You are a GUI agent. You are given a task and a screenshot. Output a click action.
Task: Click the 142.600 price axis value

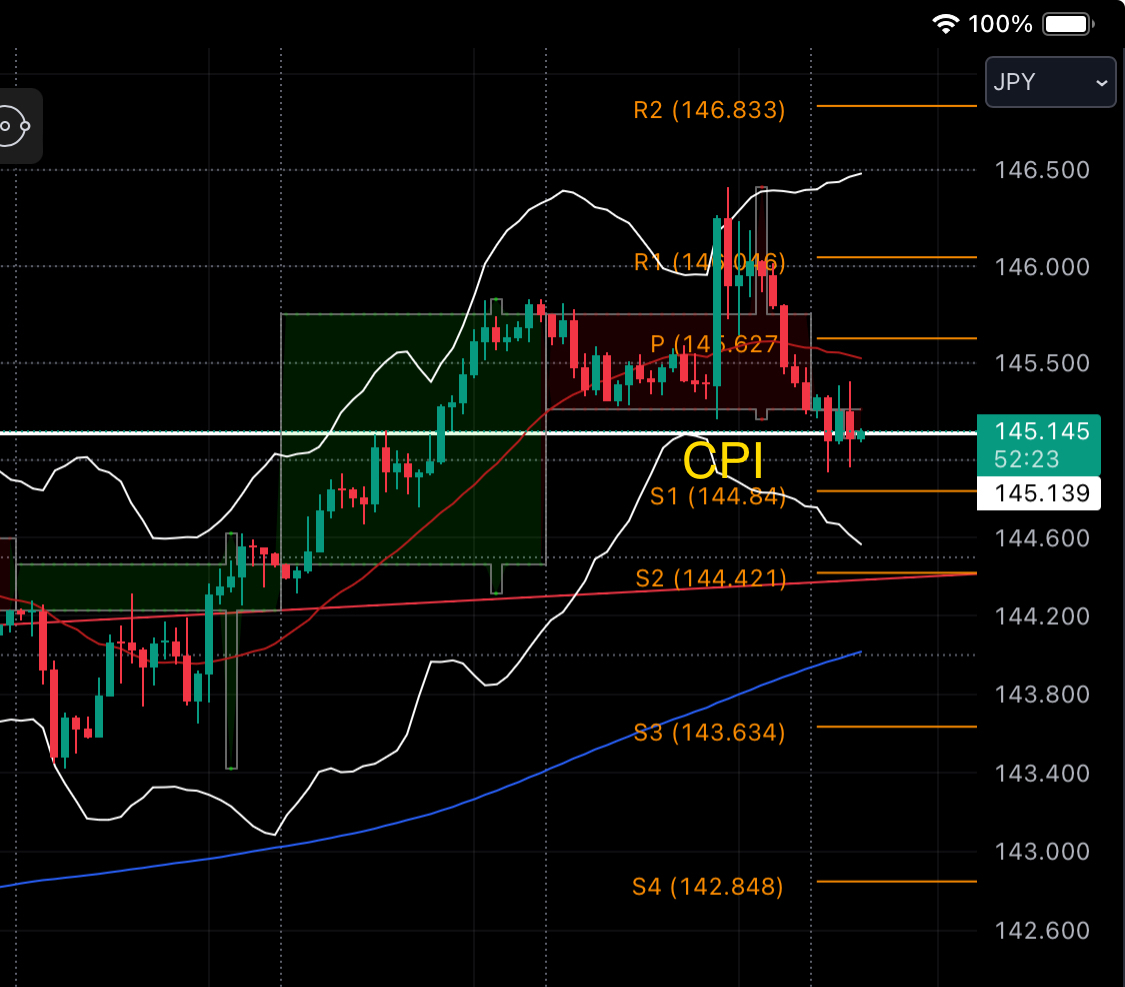1042,930
